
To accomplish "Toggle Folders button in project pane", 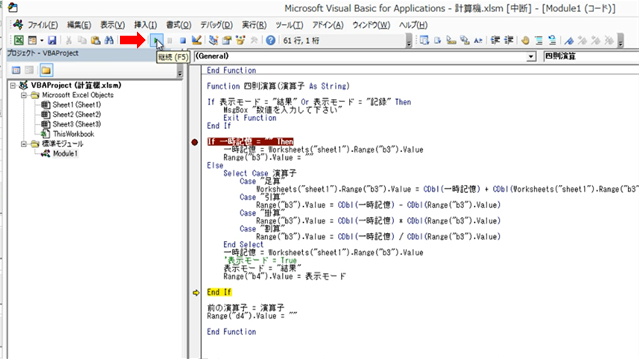I will click(46, 70).
